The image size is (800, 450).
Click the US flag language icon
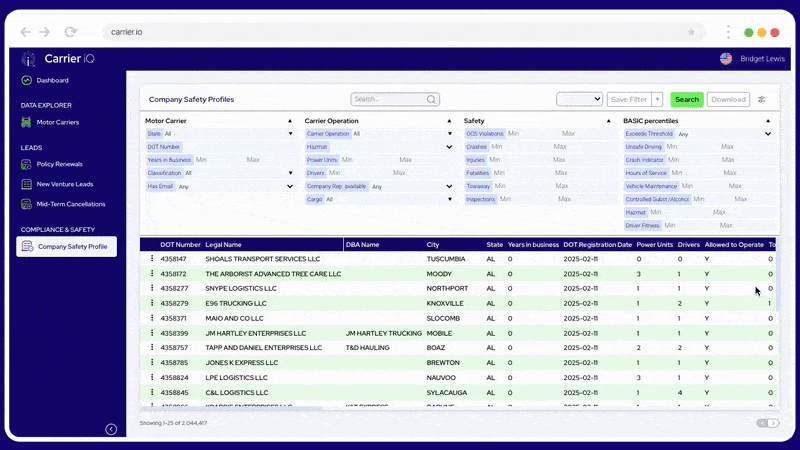pyautogui.click(x=726, y=59)
